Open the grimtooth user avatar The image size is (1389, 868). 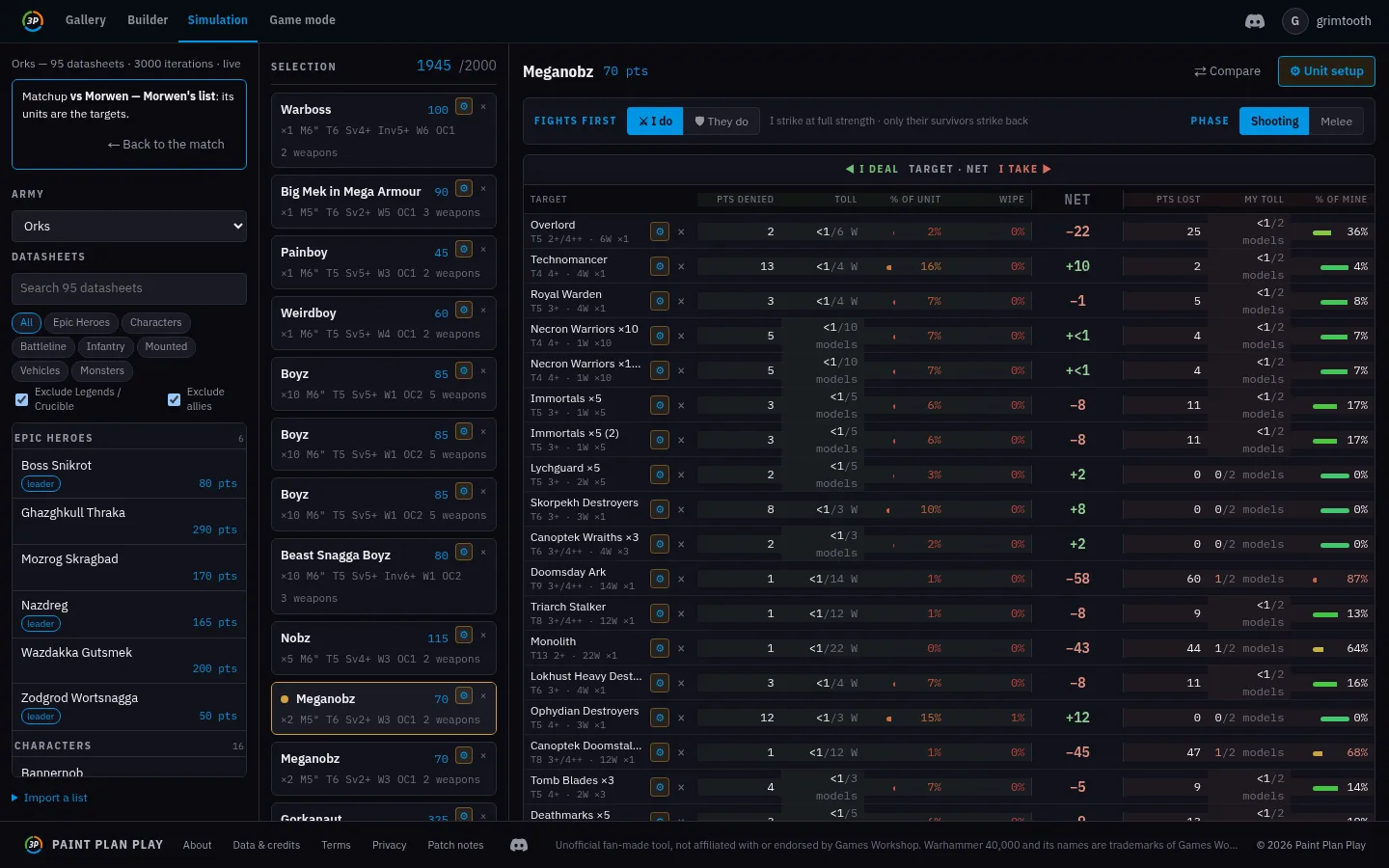pyautogui.click(x=1294, y=20)
